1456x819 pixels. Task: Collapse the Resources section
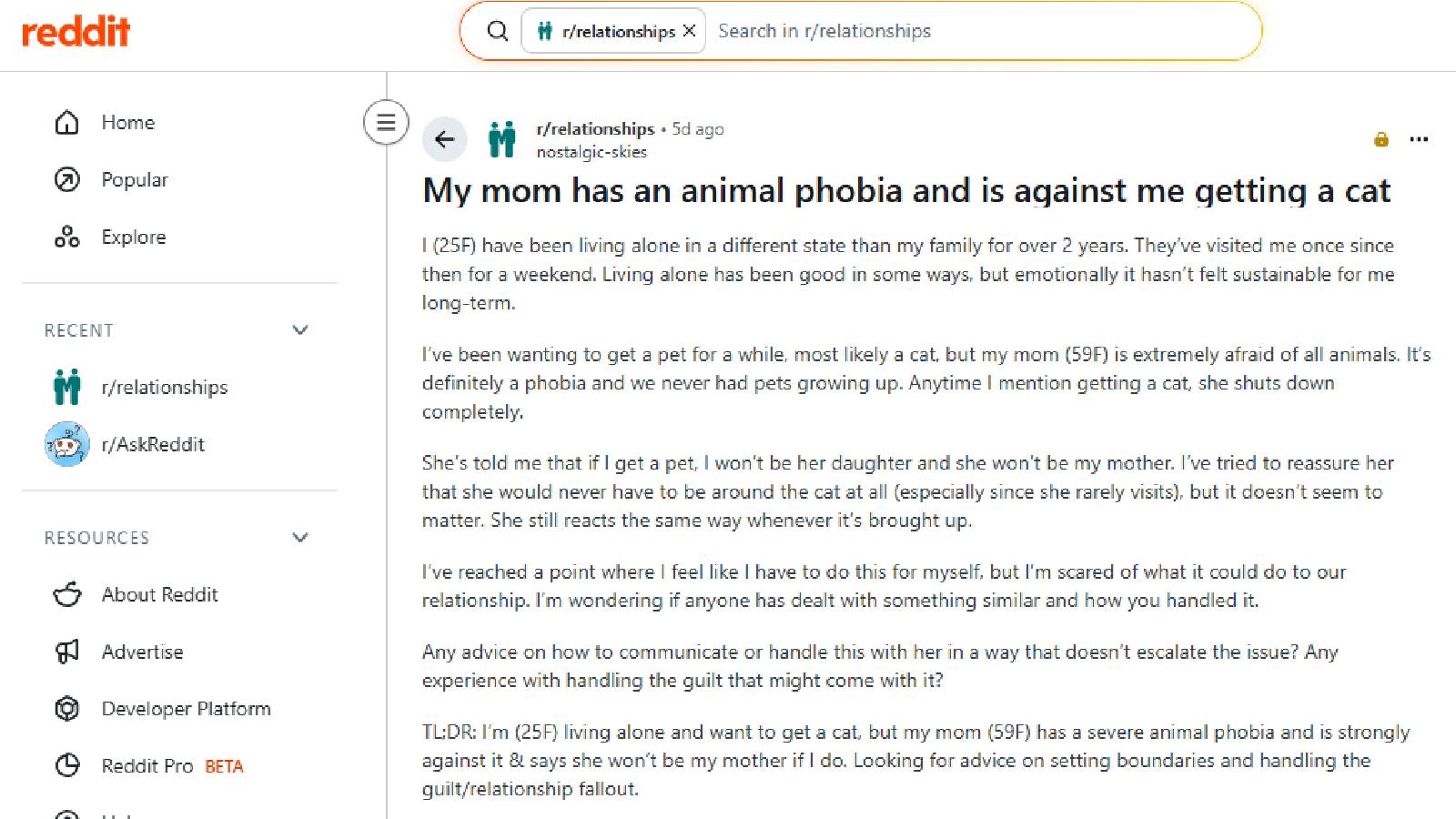pos(300,538)
